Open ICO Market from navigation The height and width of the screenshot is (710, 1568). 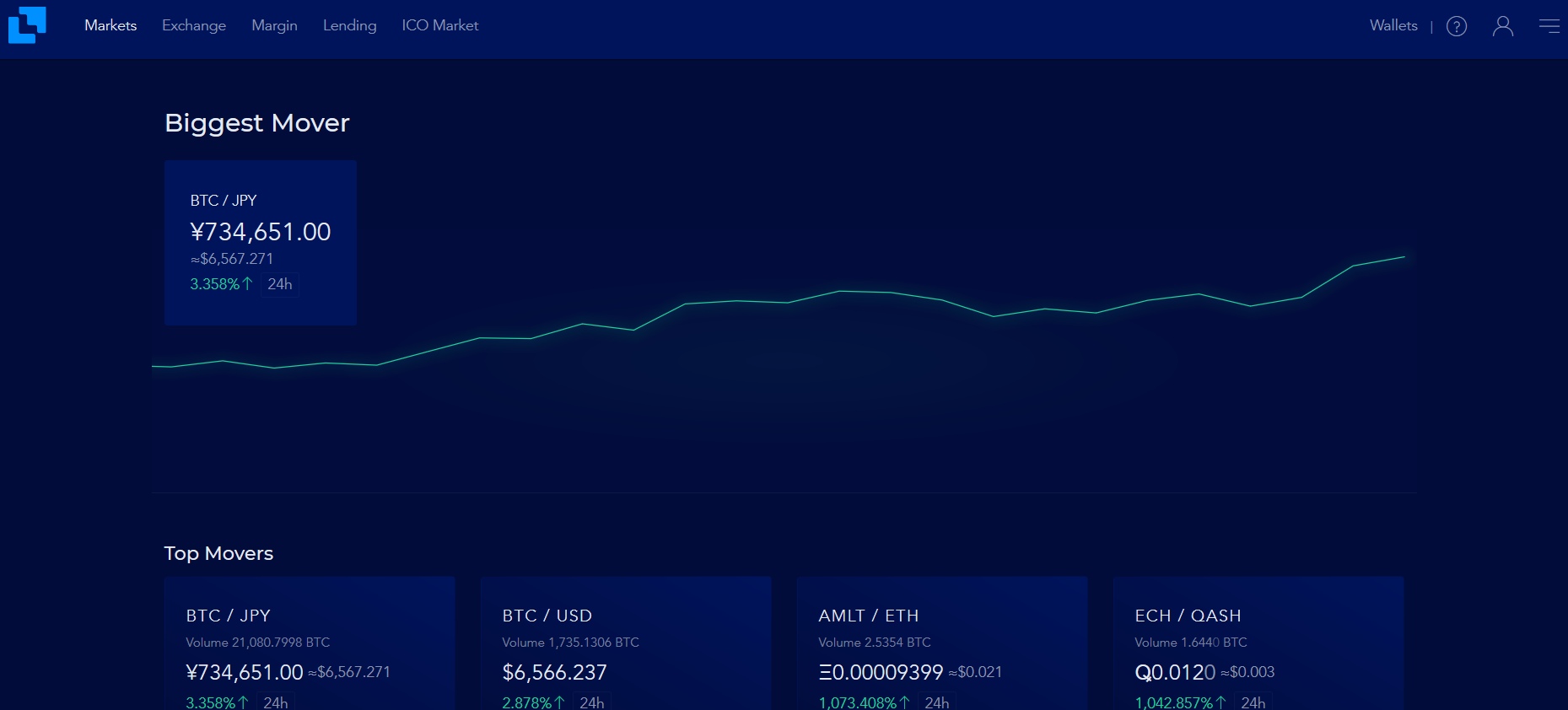[440, 25]
